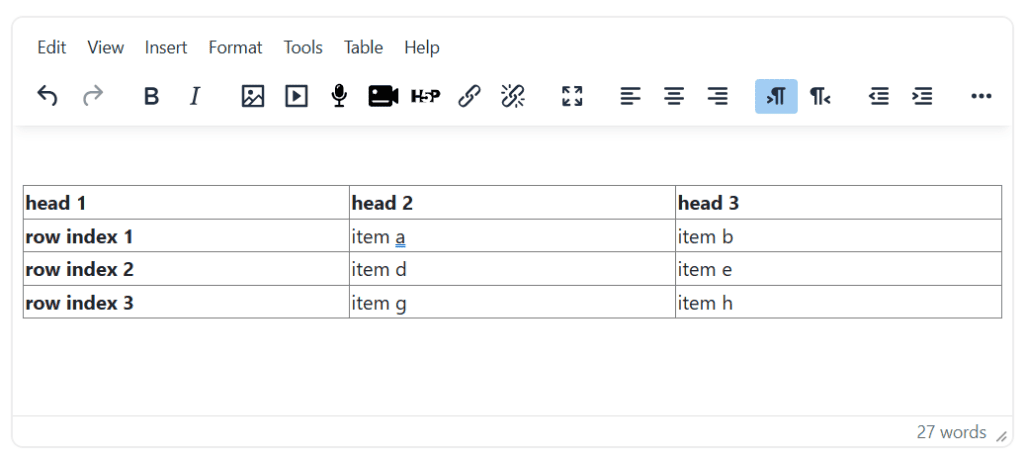Reveal more toolbar buttons with ellipsis
The image size is (1024, 455).
coord(981,96)
